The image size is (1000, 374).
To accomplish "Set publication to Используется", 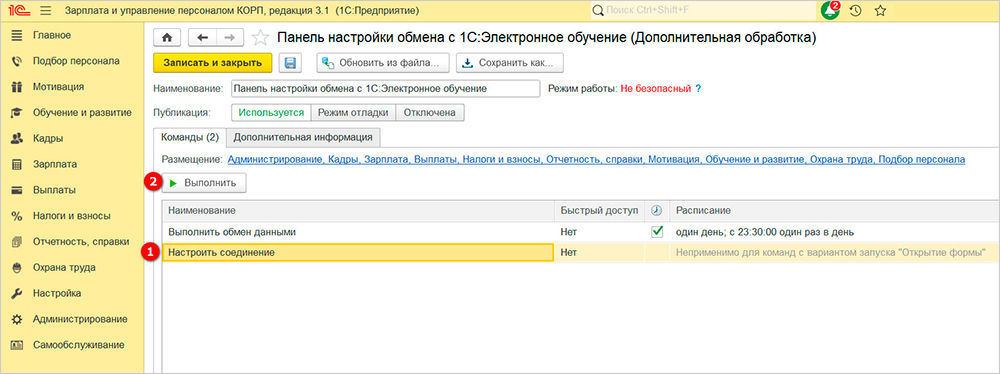I will 271,112.
